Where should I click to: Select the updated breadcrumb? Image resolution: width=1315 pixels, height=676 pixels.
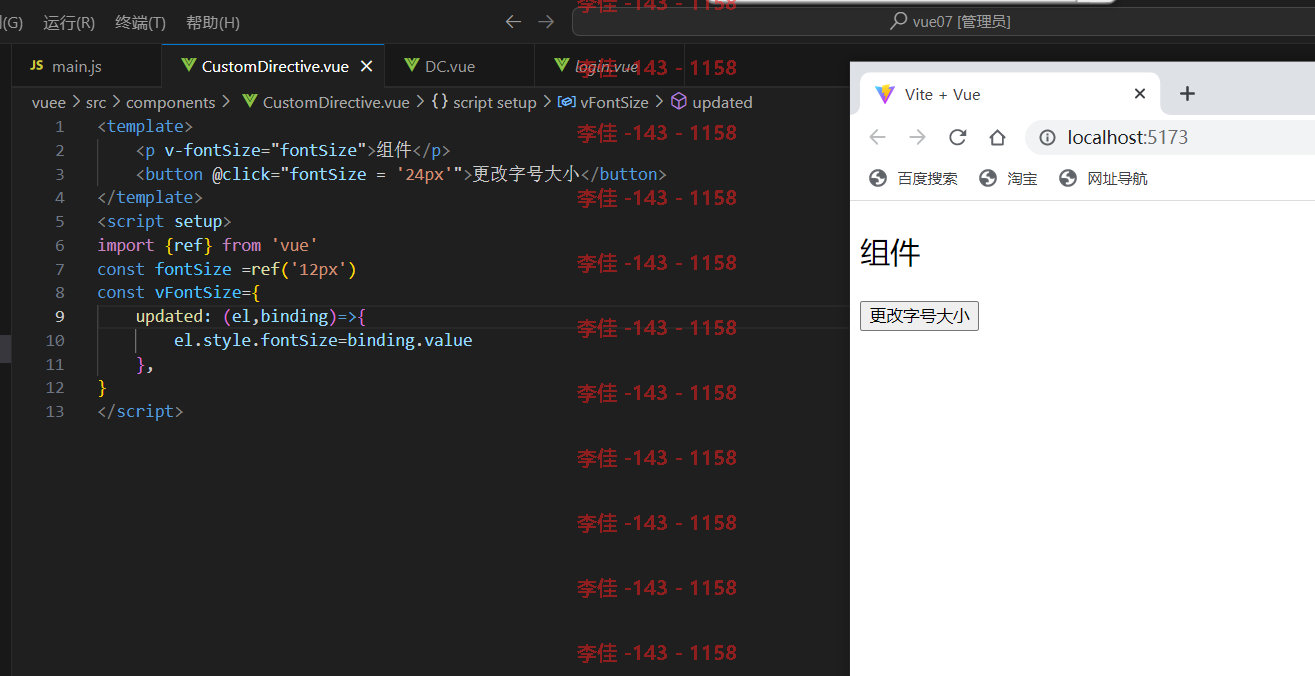click(x=722, y=102)
